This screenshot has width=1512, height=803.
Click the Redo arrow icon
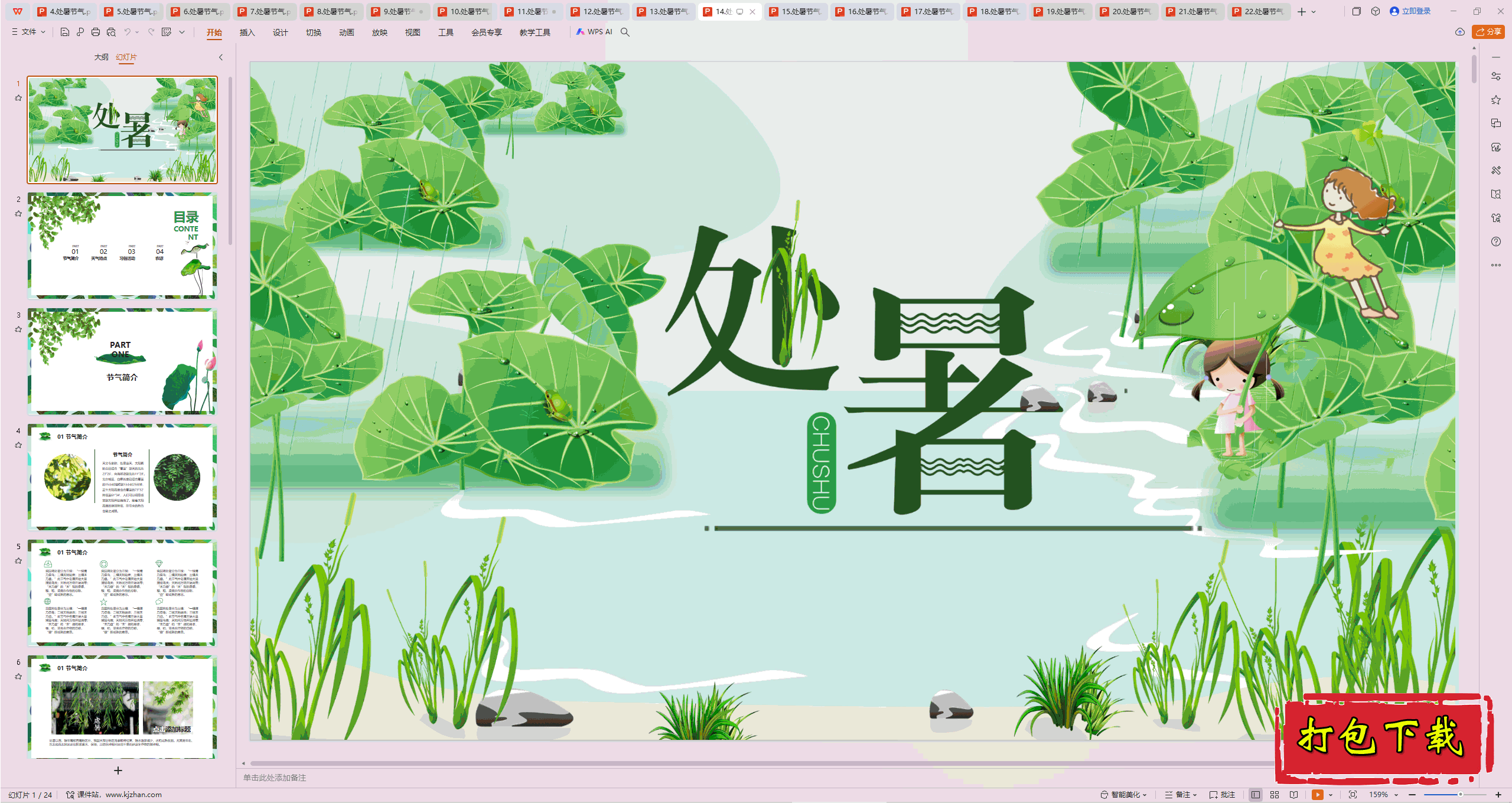tap(151, 32)
